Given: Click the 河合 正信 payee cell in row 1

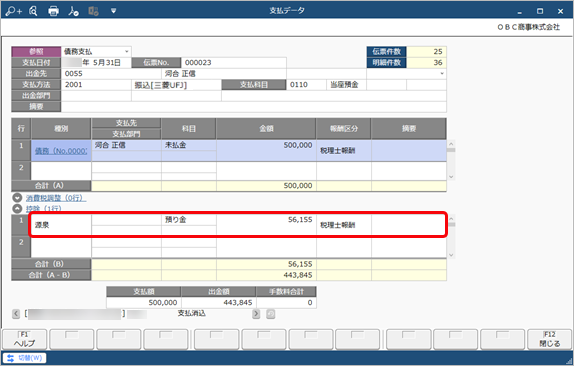Looking at the screenshot, I should click(x=126, y=145).
